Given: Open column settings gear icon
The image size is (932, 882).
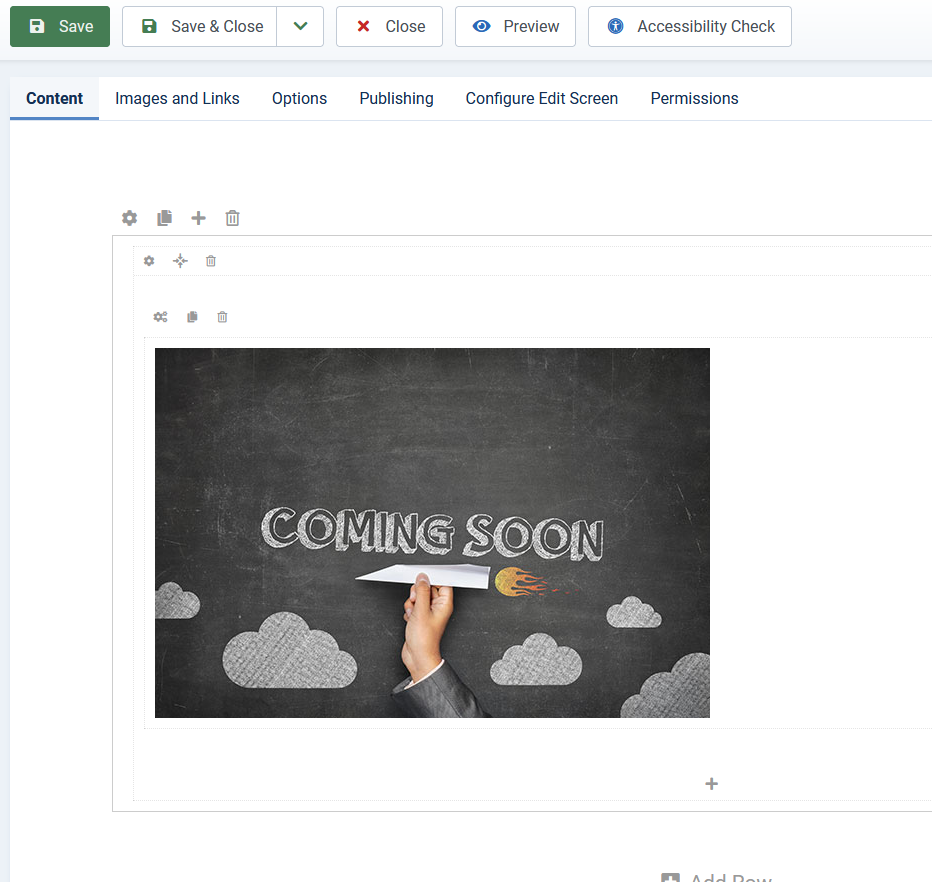Looking at the screenshot, I should click(149, 261).
